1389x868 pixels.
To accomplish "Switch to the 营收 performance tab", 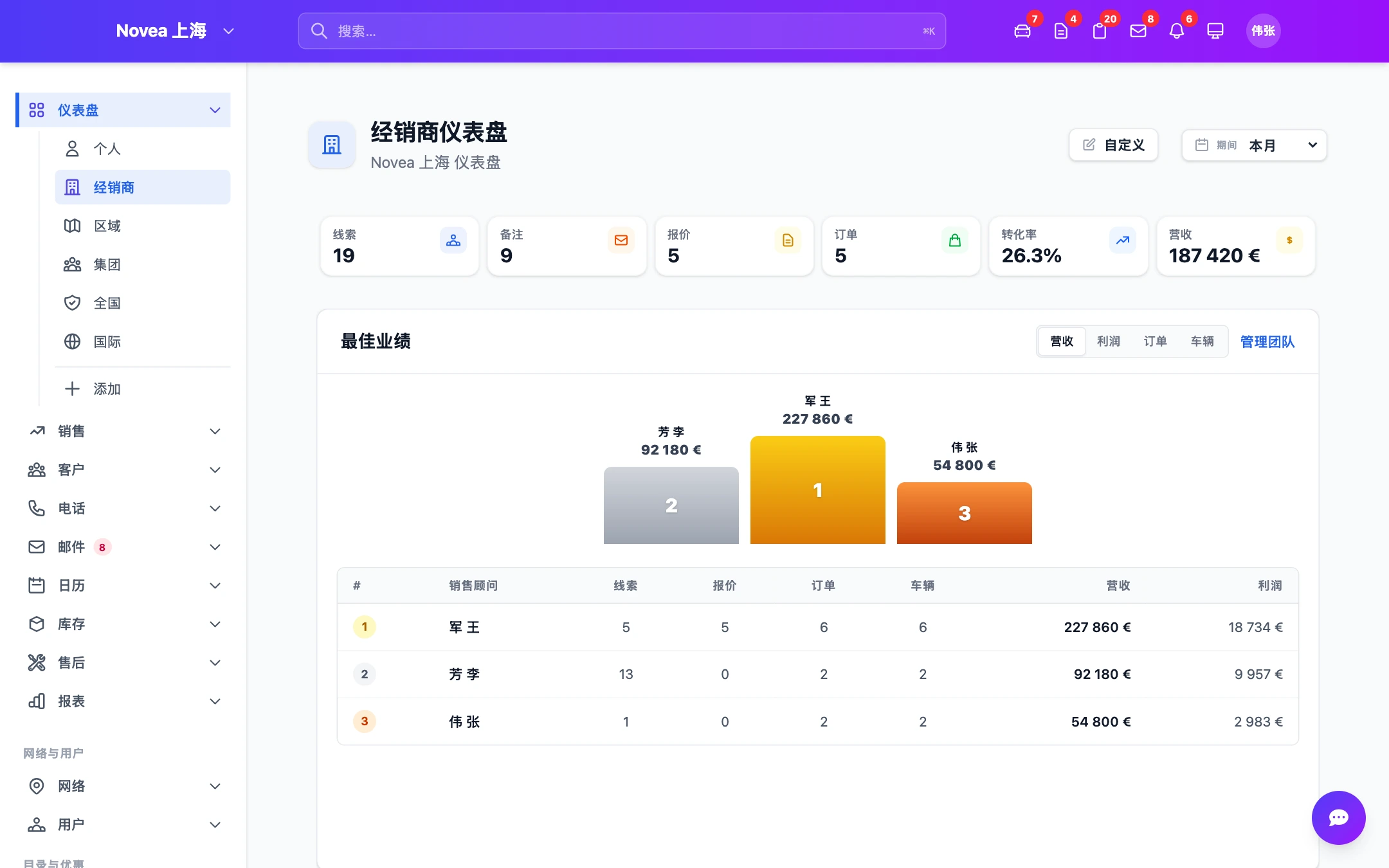I will click(x=1062, y=341).
